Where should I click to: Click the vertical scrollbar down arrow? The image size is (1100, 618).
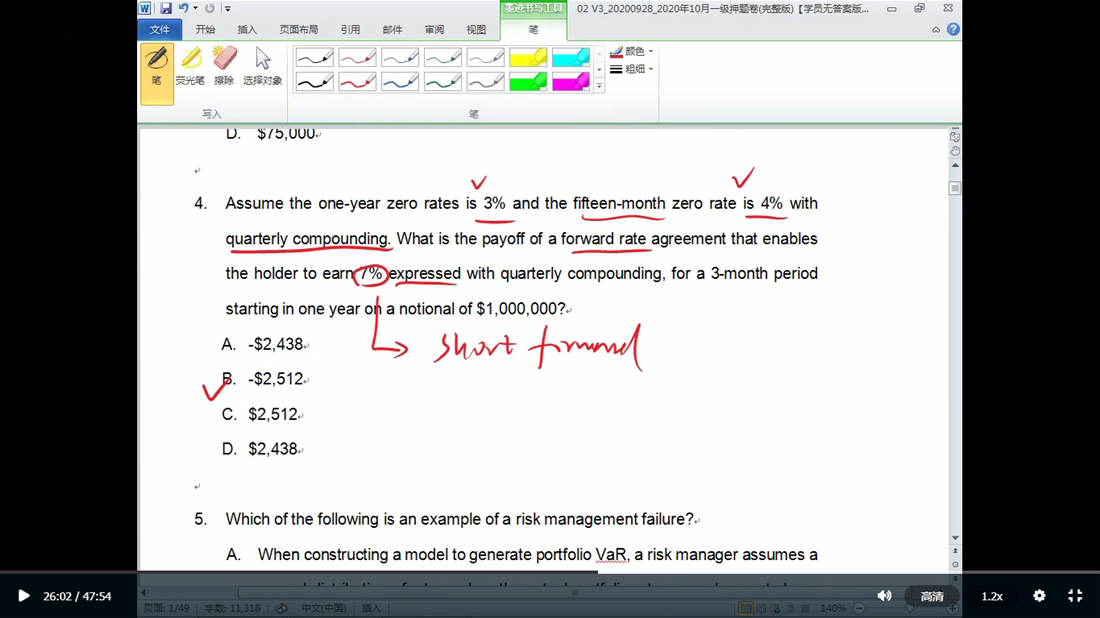coord(955,537)
